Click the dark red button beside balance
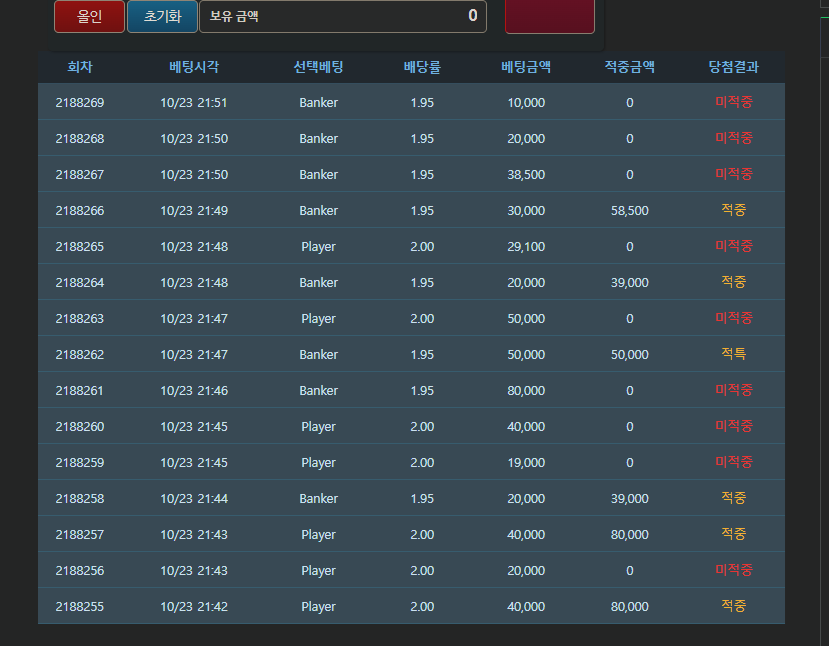Screen dimensions: 829x646 tap(550, 16)
